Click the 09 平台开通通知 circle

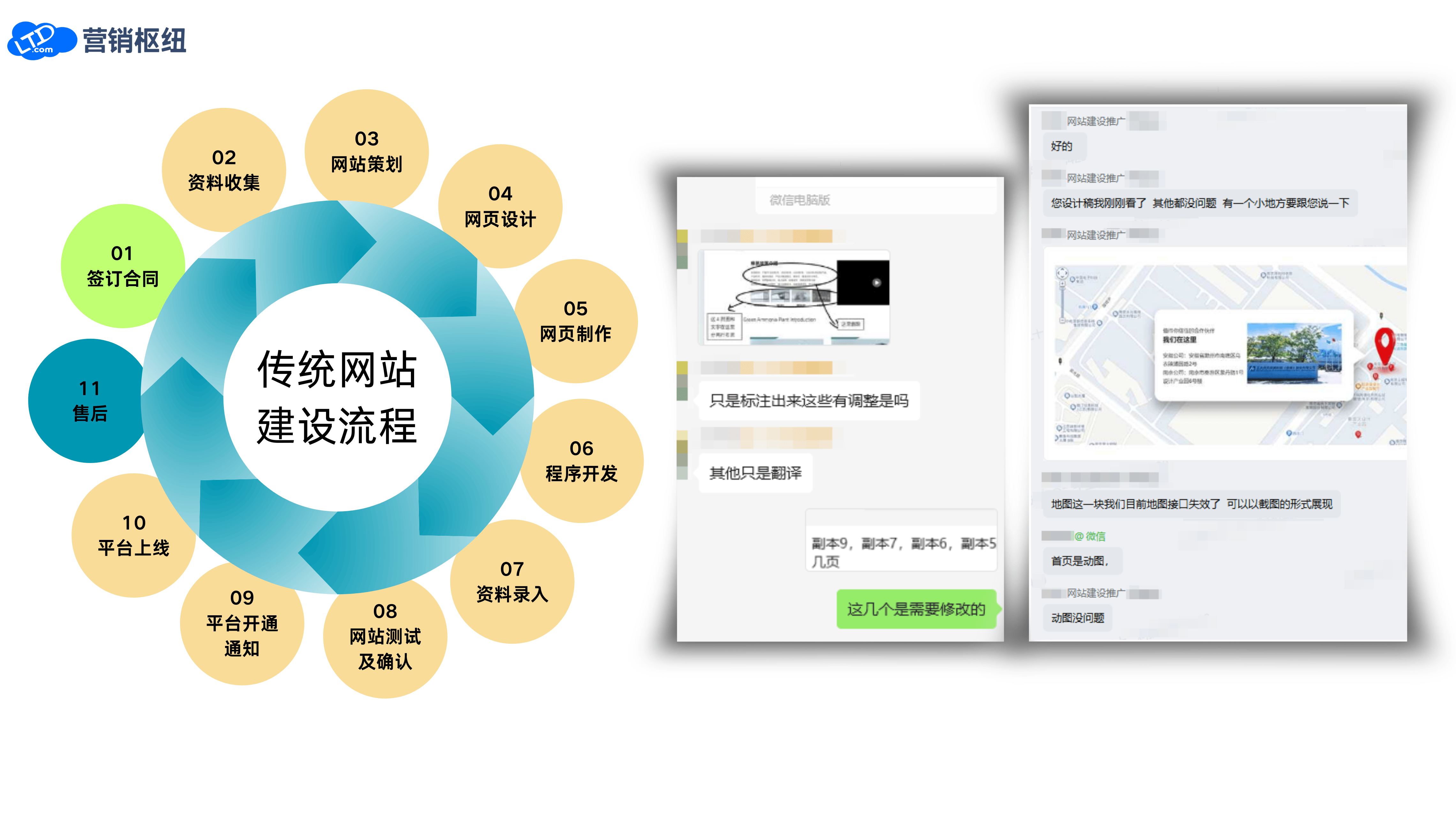[x=242, y=624]
